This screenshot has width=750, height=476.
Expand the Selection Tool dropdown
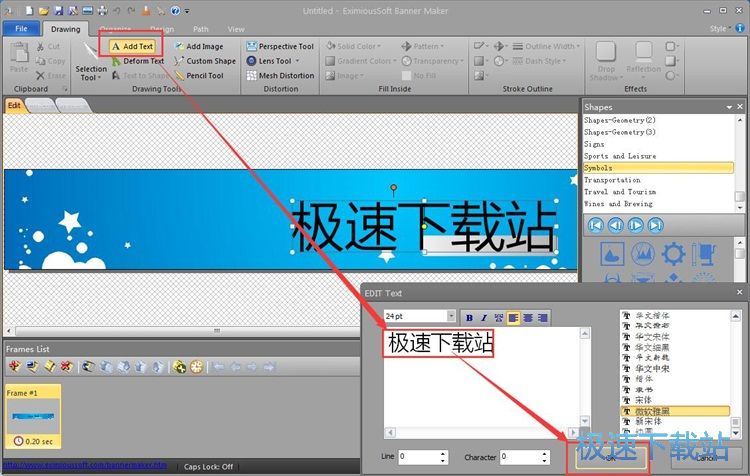coord(99,78)
